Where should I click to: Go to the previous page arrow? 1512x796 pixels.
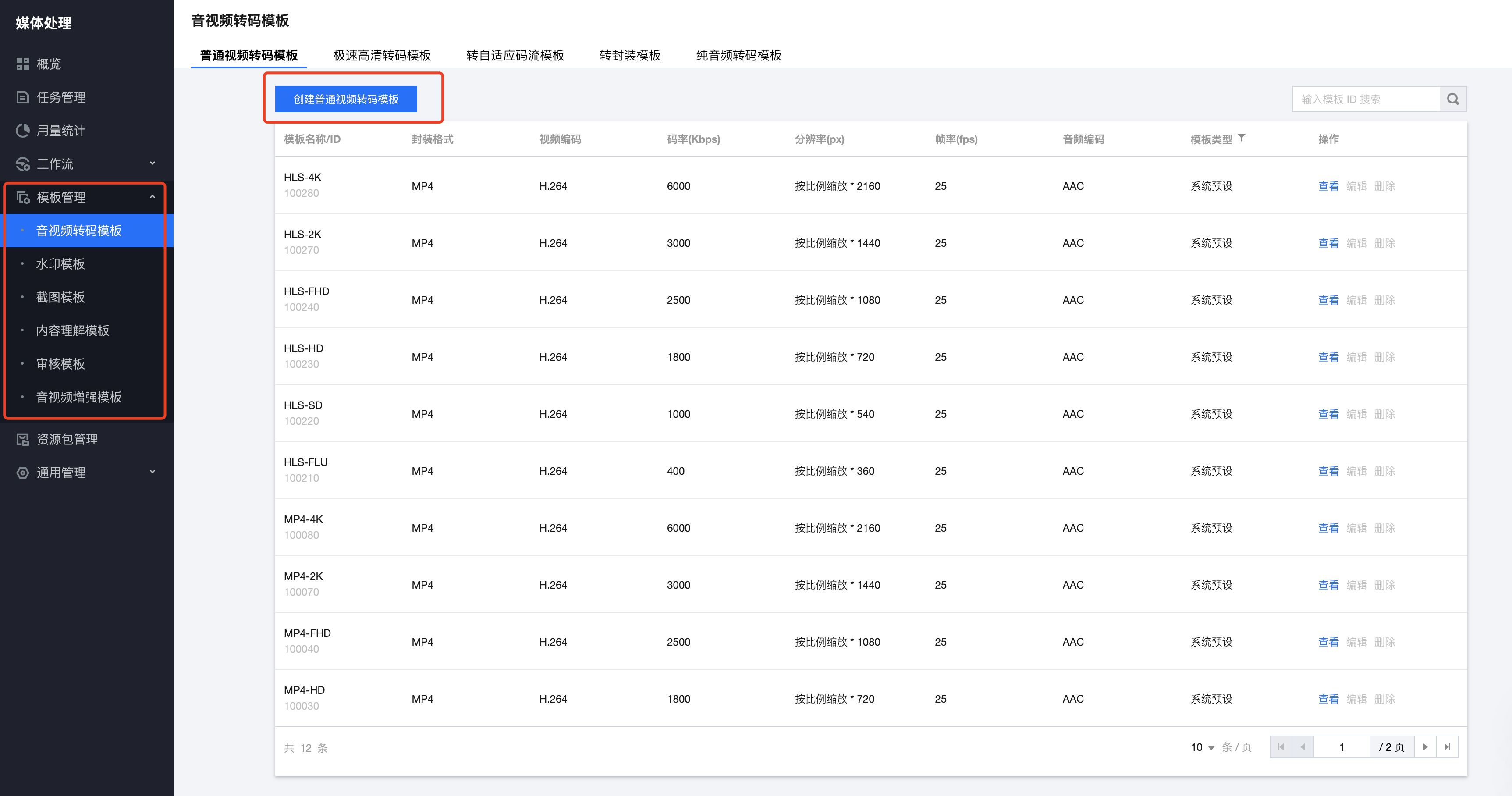coord(1303,747)
